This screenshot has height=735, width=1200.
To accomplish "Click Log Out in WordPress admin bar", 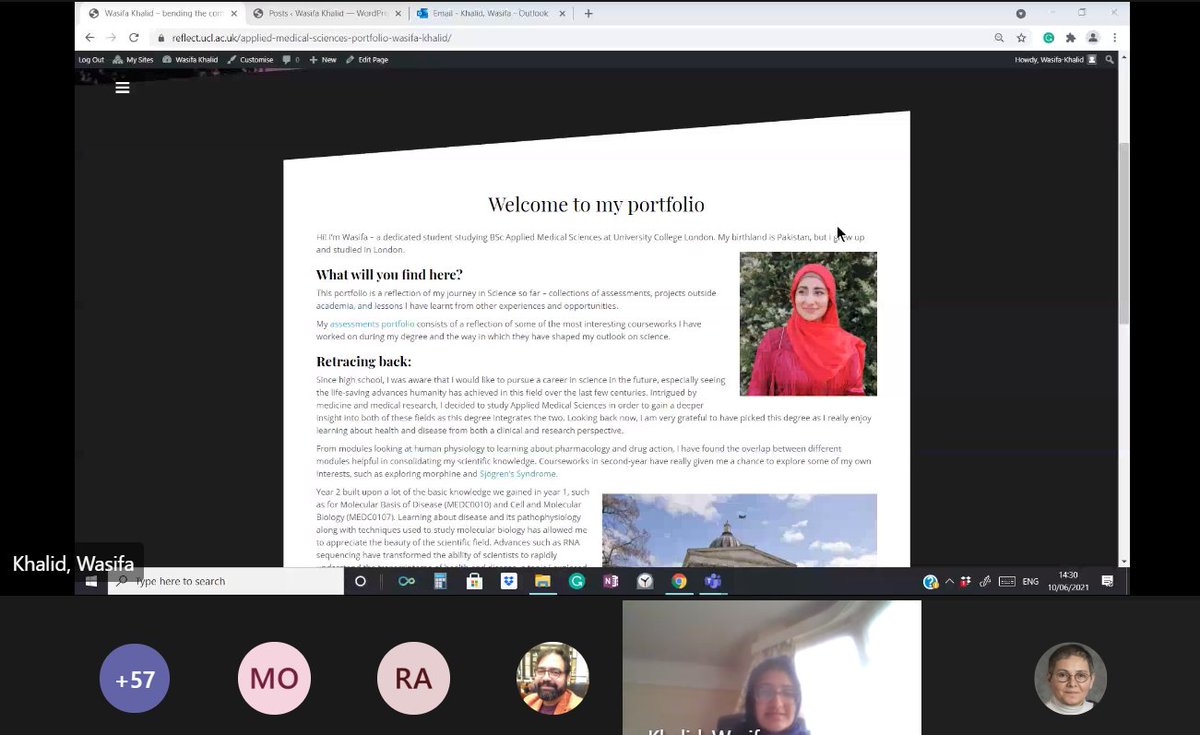I will [91, 60].
